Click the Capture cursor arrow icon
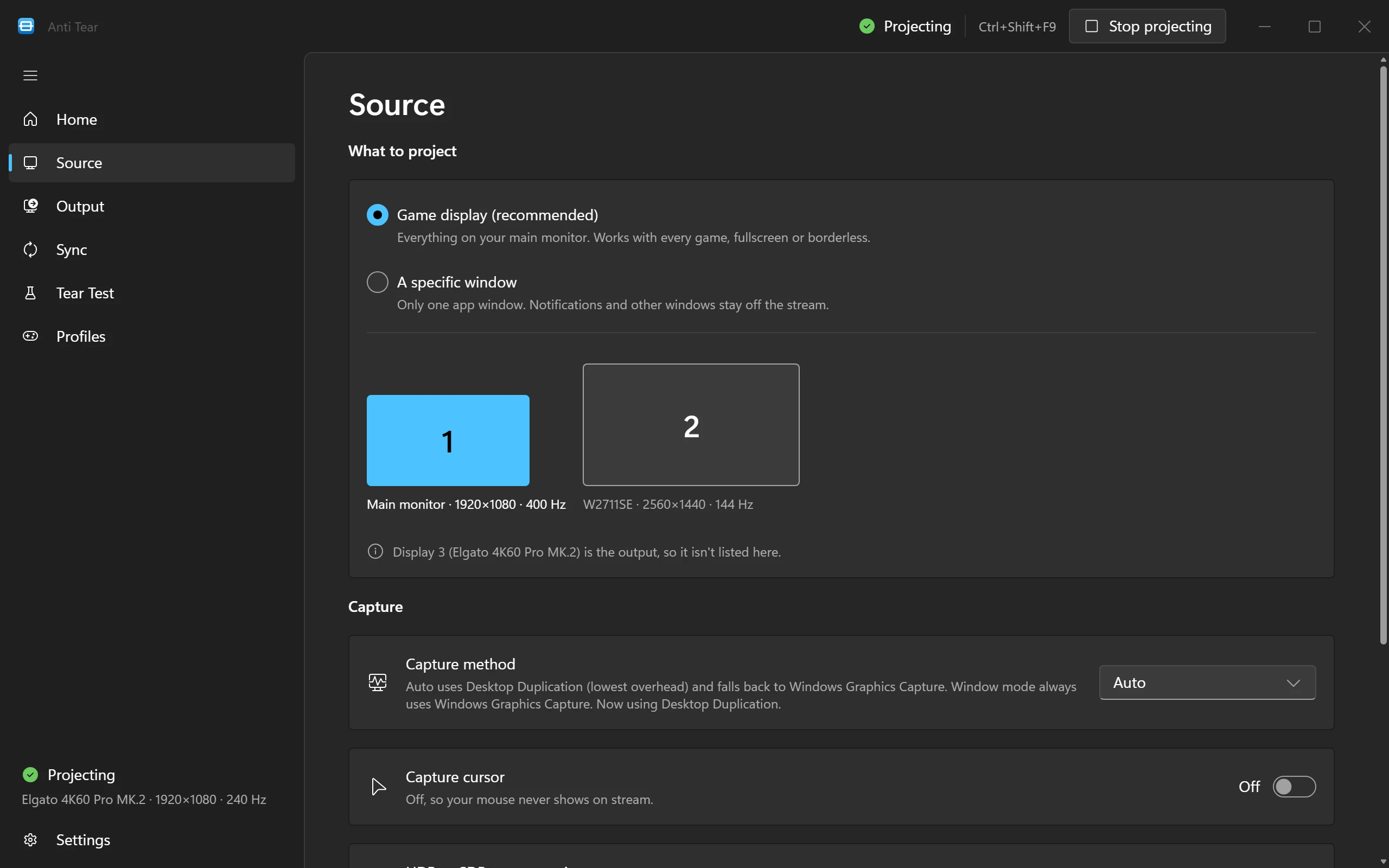 click(x=378, y=787)
